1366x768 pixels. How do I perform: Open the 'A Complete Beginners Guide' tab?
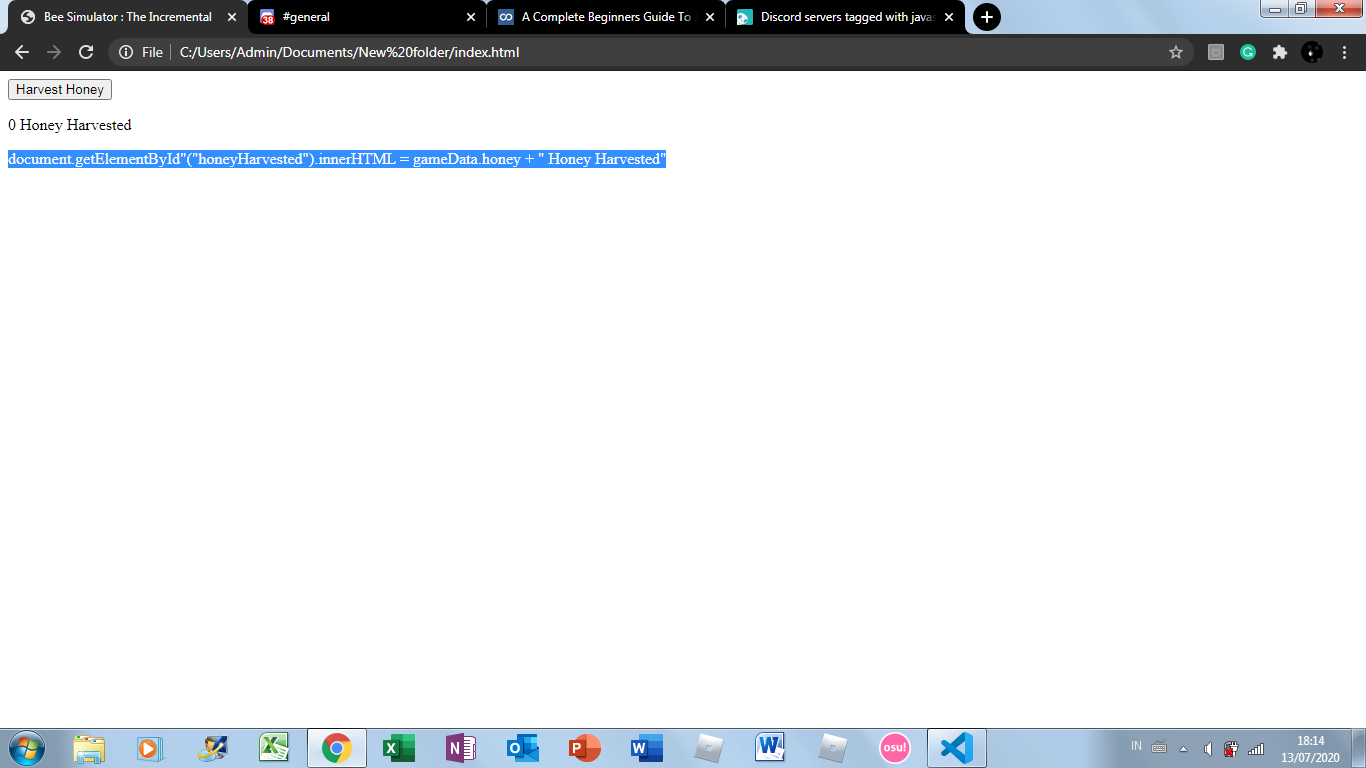click(606, 17)
